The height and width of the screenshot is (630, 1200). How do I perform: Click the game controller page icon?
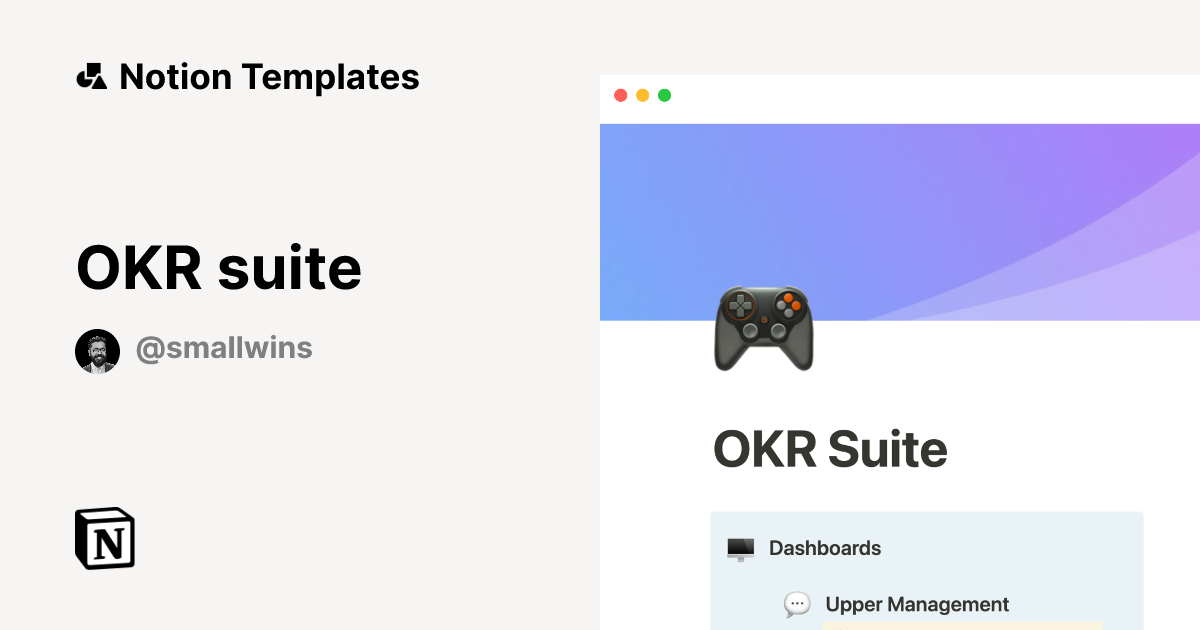coord(763,328)
